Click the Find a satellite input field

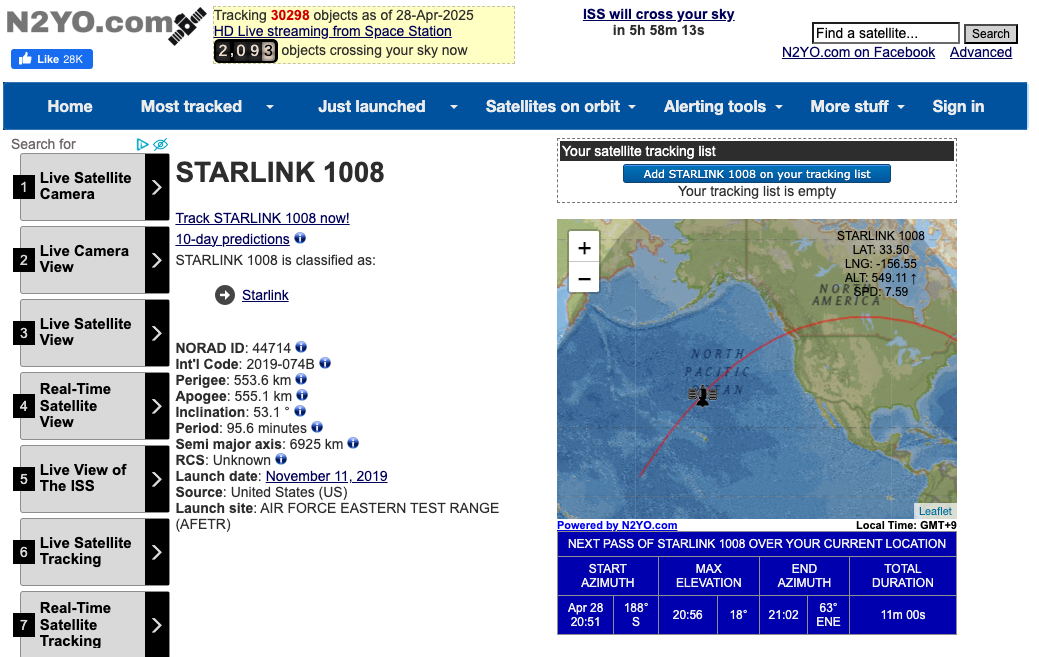pyautogui.click(x=885, y=33)
